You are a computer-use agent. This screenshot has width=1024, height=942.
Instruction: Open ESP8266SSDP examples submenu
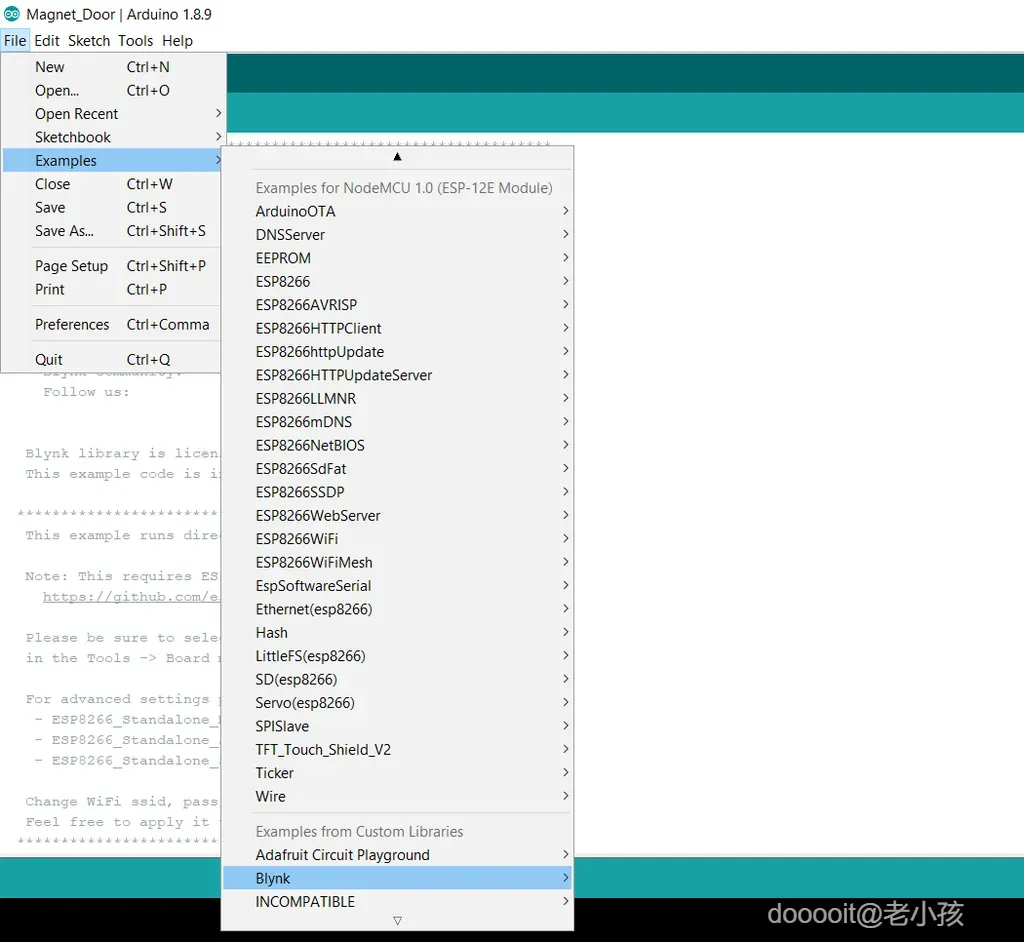coord(397,492)
